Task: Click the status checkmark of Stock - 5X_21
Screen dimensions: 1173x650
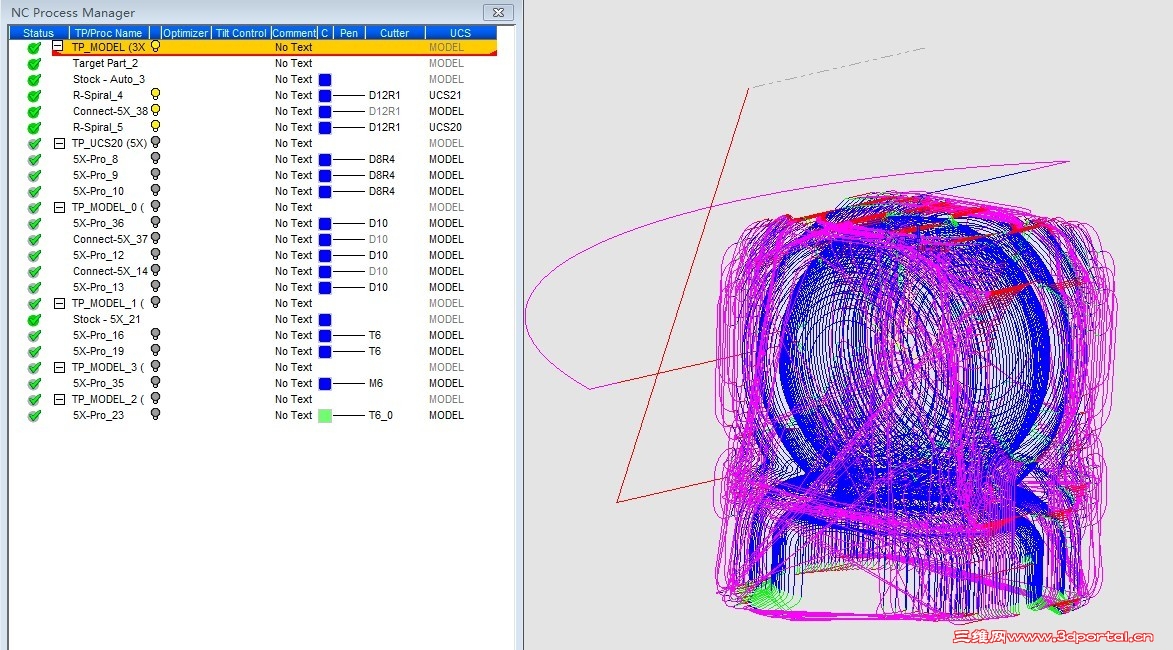Action: point(34,319)
